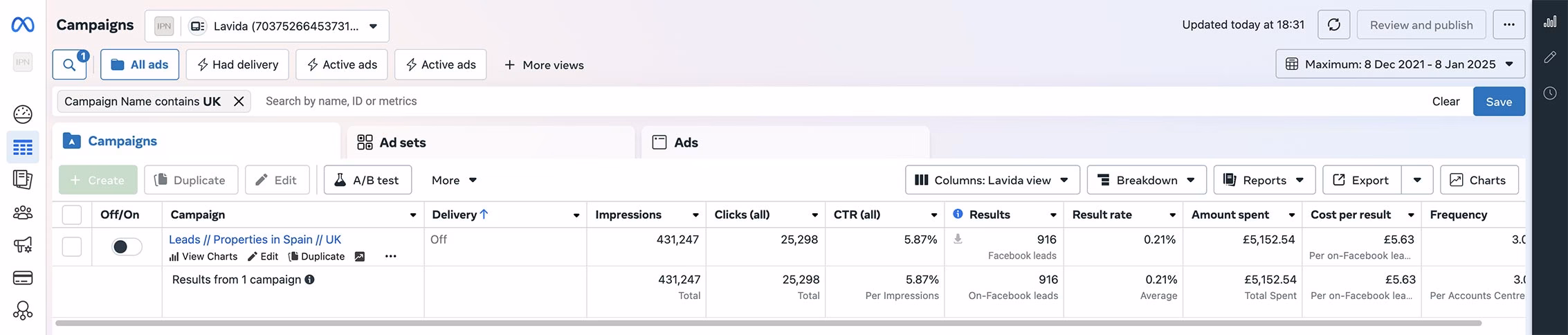The image size is (1568, 335).
Task: Open the search filter magnifier icon
Action: click(x=69, y=65)
